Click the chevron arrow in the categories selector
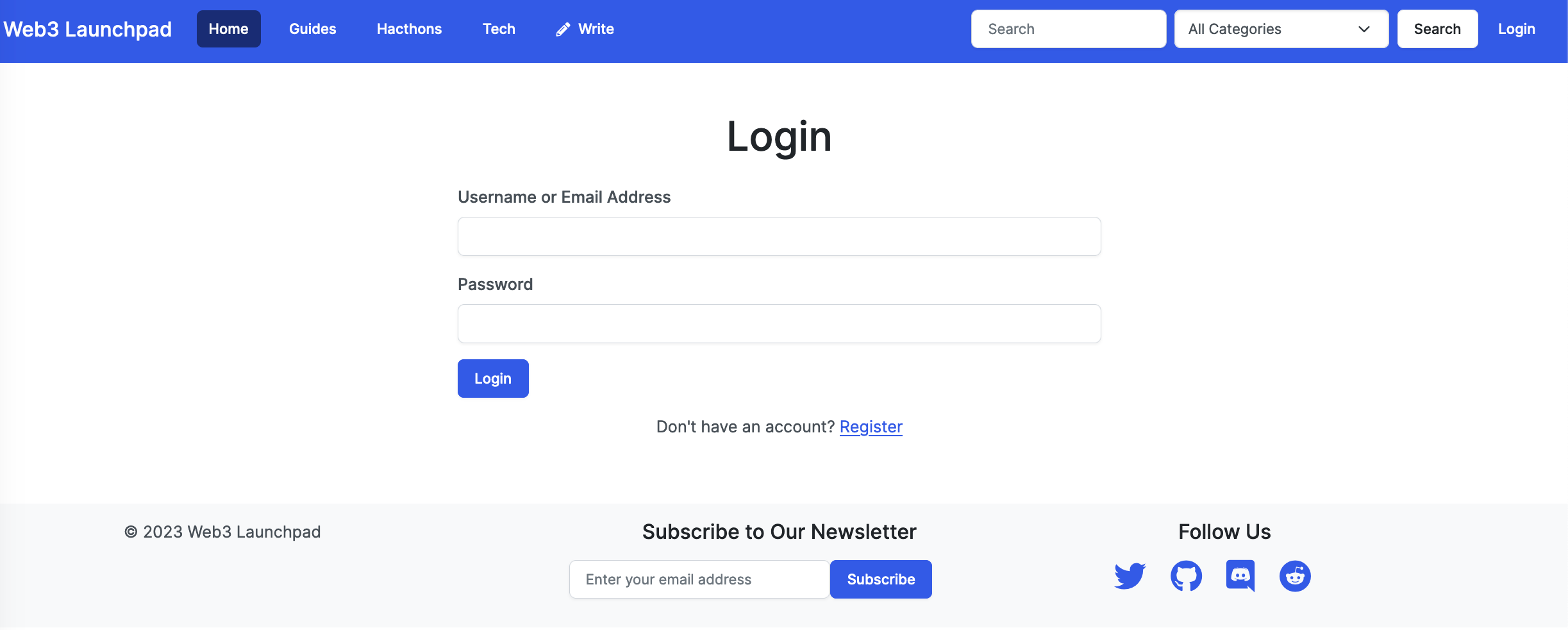The height and width of the screenshot is (630, 1568). [x=1364, y=29]
